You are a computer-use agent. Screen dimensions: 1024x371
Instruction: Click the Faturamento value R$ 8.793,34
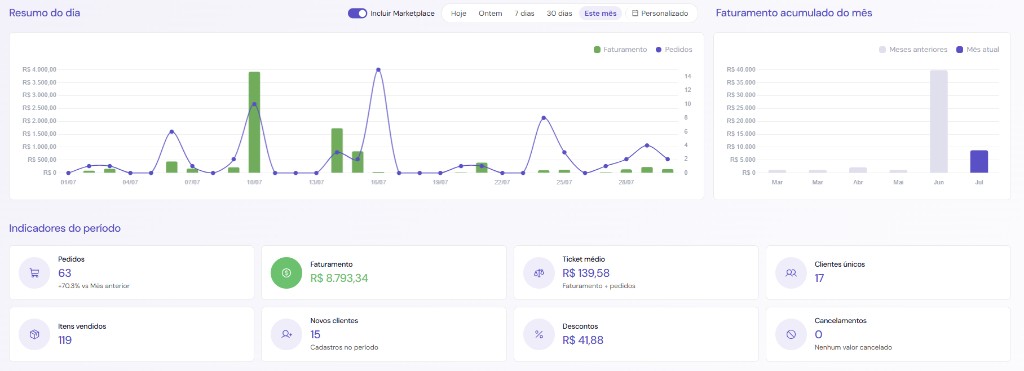click(339, 278)
